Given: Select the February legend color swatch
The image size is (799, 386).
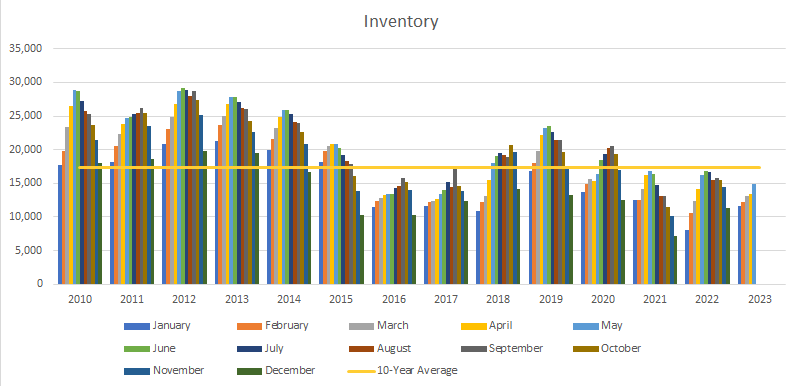Looking at the screenshot, I should tap(249, 326).
